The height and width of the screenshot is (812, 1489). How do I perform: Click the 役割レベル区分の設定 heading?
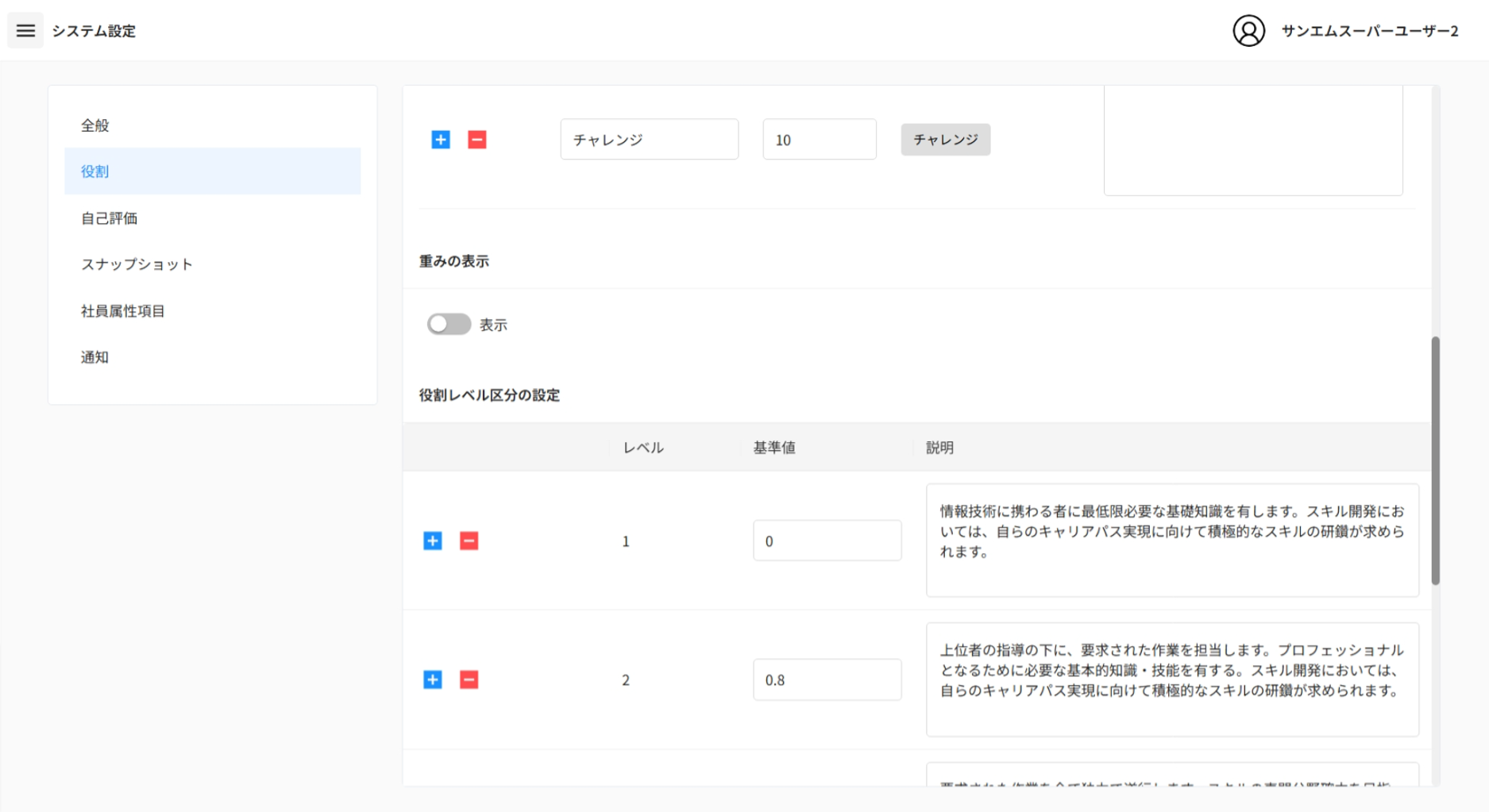click(x=490, y=395)
